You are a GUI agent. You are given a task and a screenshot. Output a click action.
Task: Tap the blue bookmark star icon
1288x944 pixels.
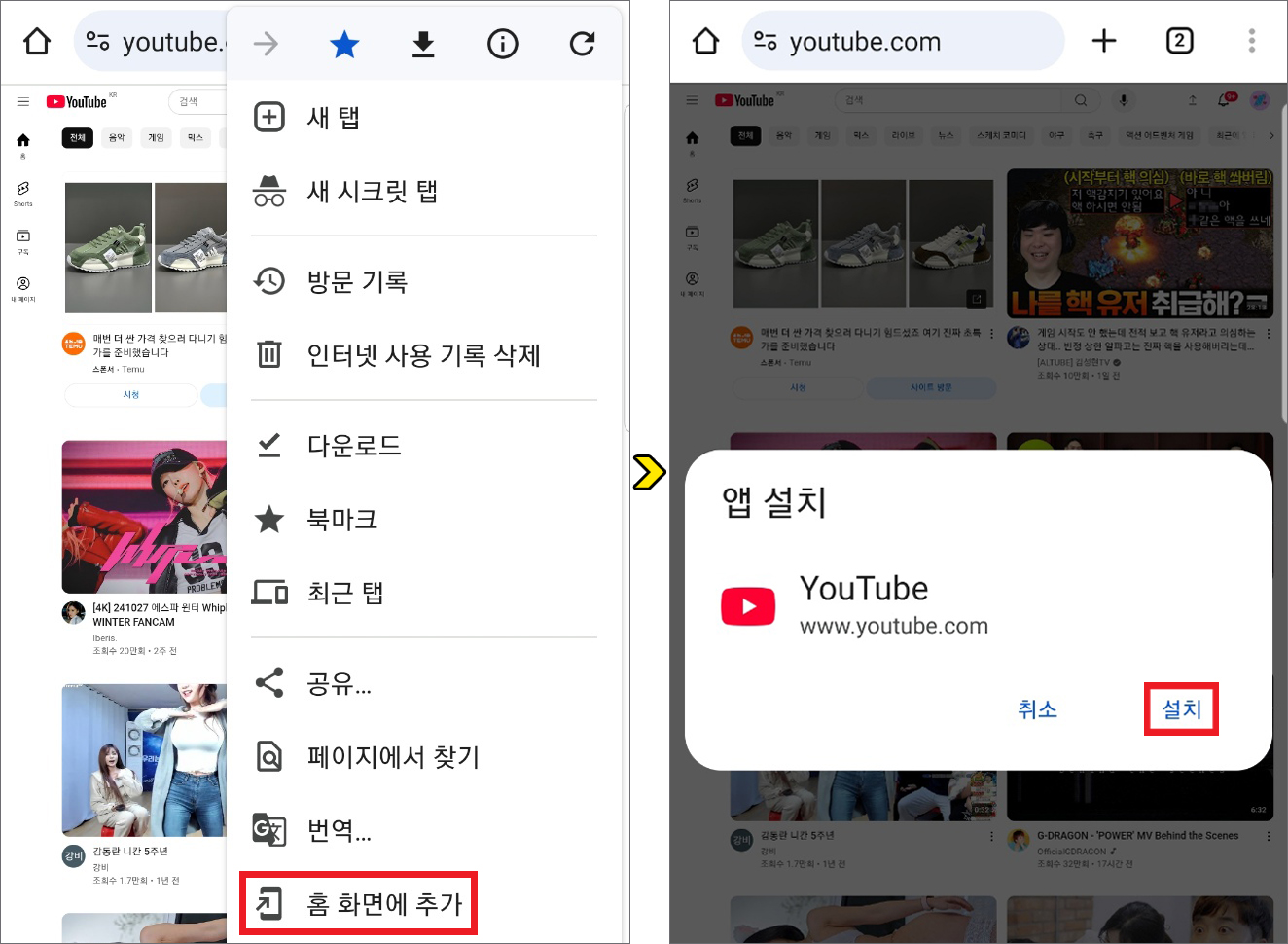click(x=344, y=44)
